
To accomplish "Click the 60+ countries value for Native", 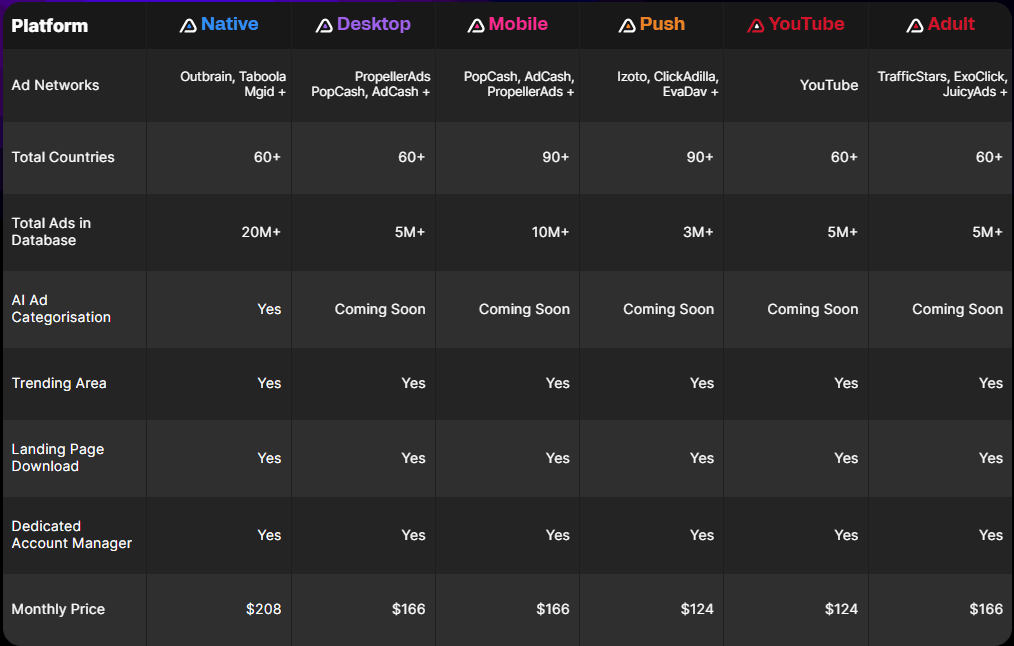I will tap(267, 157).
